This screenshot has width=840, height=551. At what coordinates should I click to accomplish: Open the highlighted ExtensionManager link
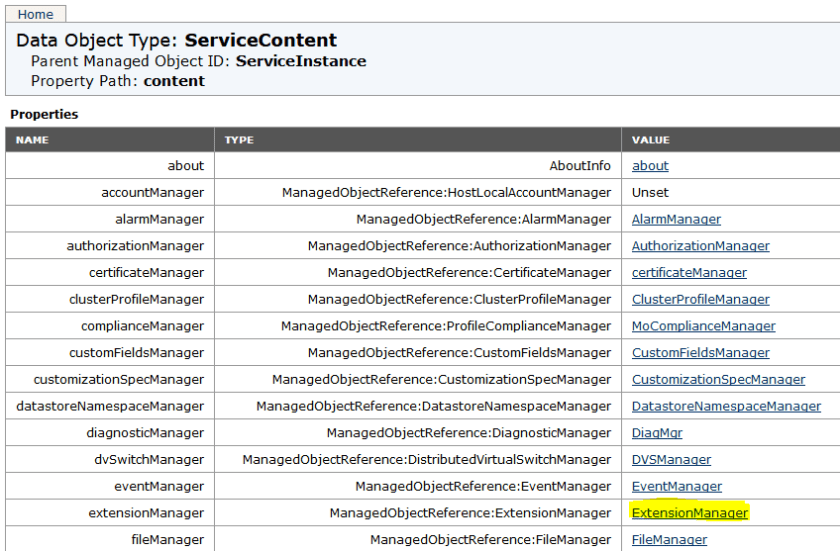pos(689,513)
